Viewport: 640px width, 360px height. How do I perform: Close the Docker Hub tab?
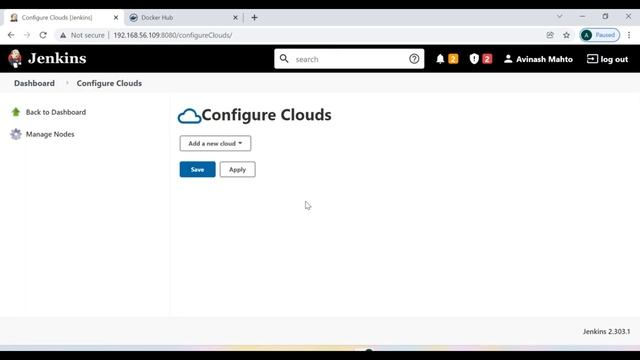click(x=236, y=18)
